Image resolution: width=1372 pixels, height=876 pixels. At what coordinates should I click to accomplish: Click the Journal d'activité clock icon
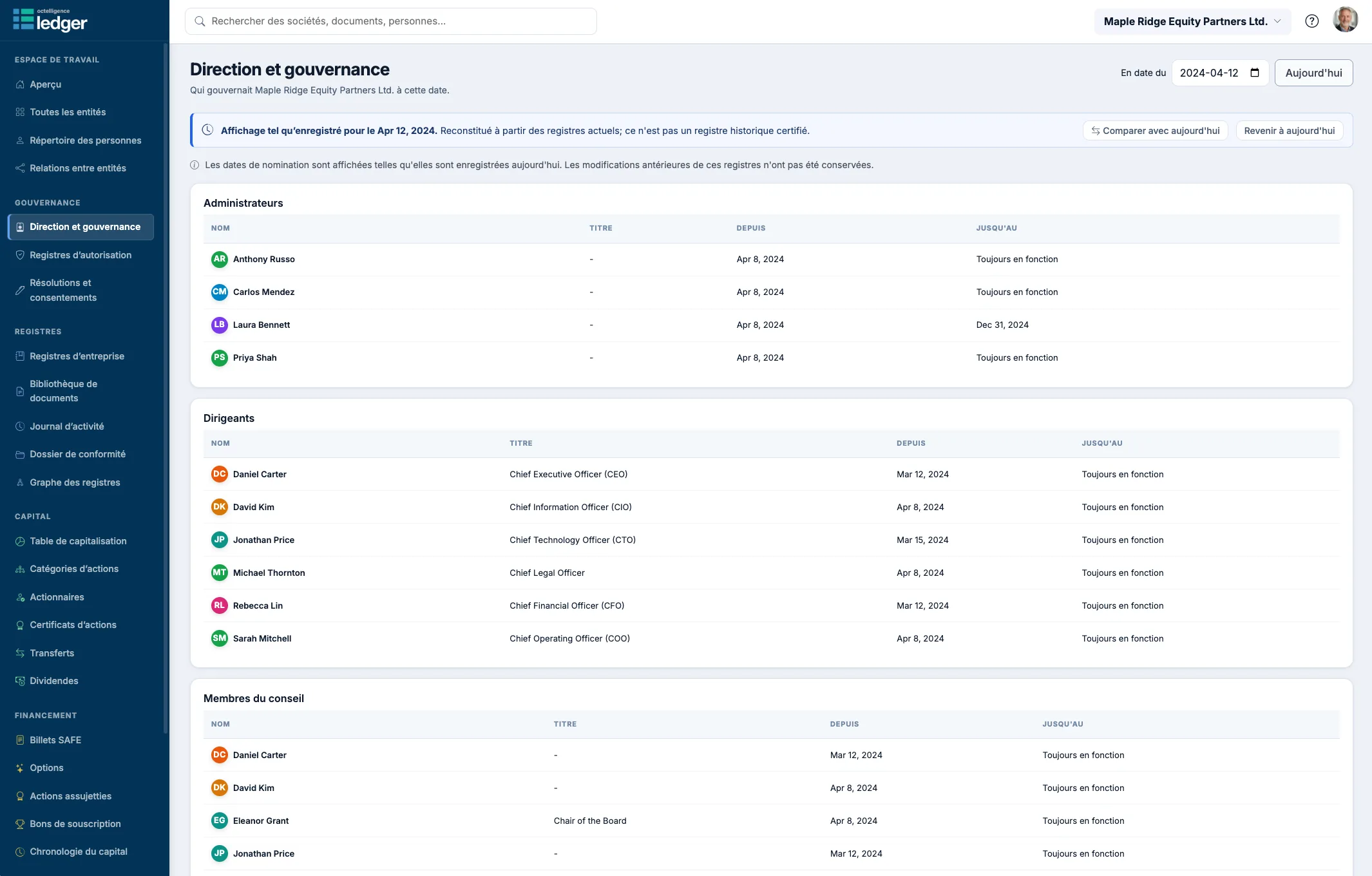click(20, 426)
